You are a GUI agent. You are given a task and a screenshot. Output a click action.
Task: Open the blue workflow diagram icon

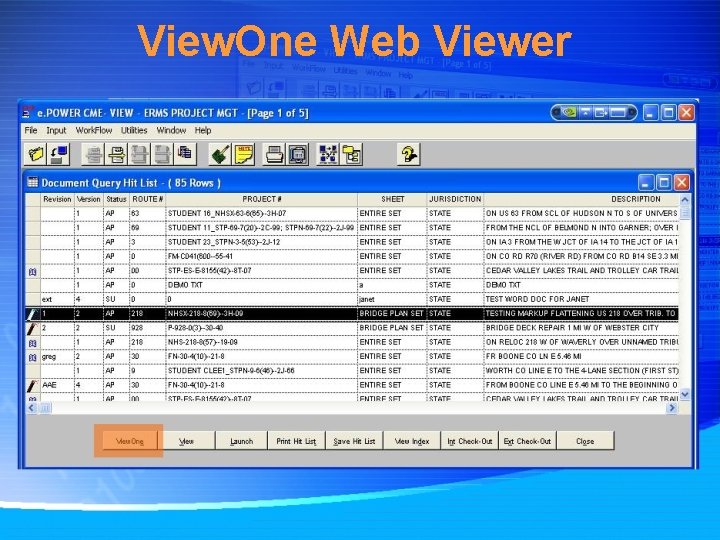click(328, 154)
